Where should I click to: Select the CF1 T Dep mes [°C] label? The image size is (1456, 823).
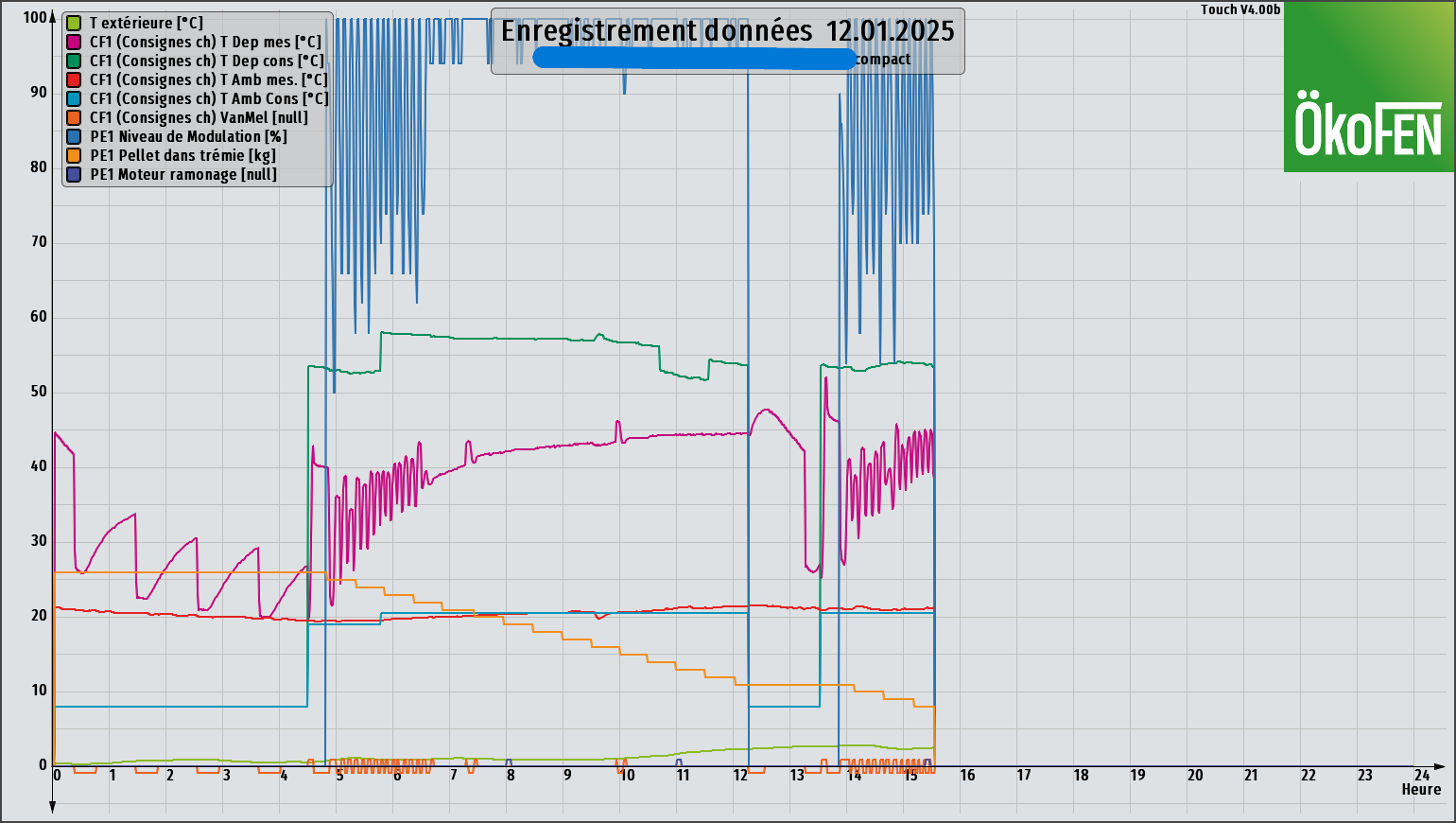pyautogui.click(x=206, y=42)
